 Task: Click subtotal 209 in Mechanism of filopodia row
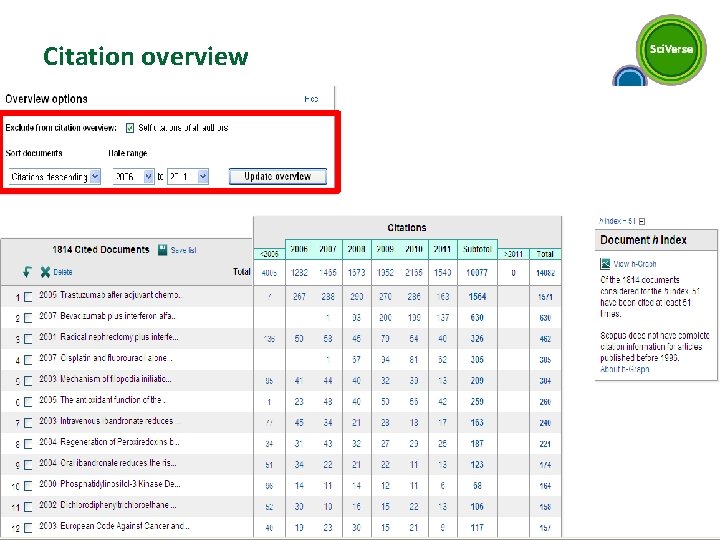(477, 381)
